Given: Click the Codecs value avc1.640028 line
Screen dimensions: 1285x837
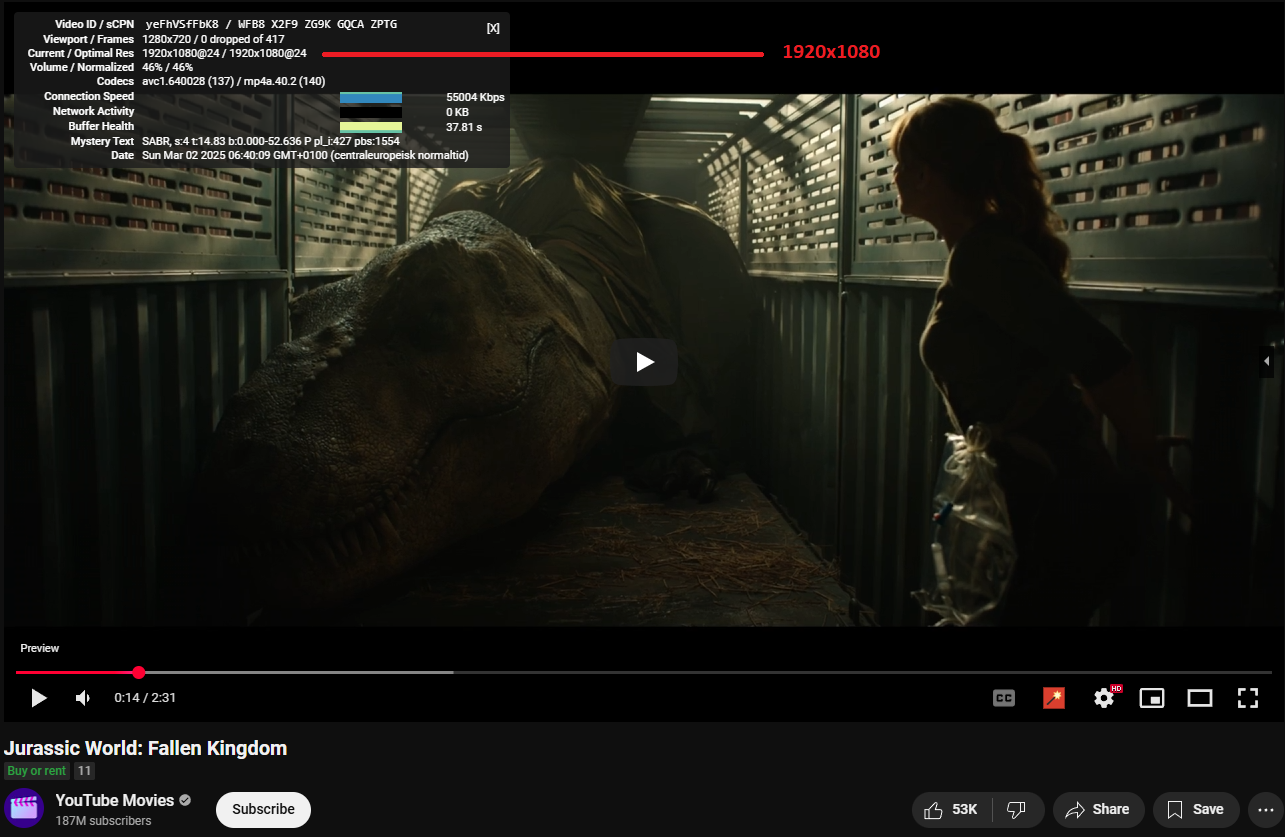Looking at the screenshot, I should 234,81.
